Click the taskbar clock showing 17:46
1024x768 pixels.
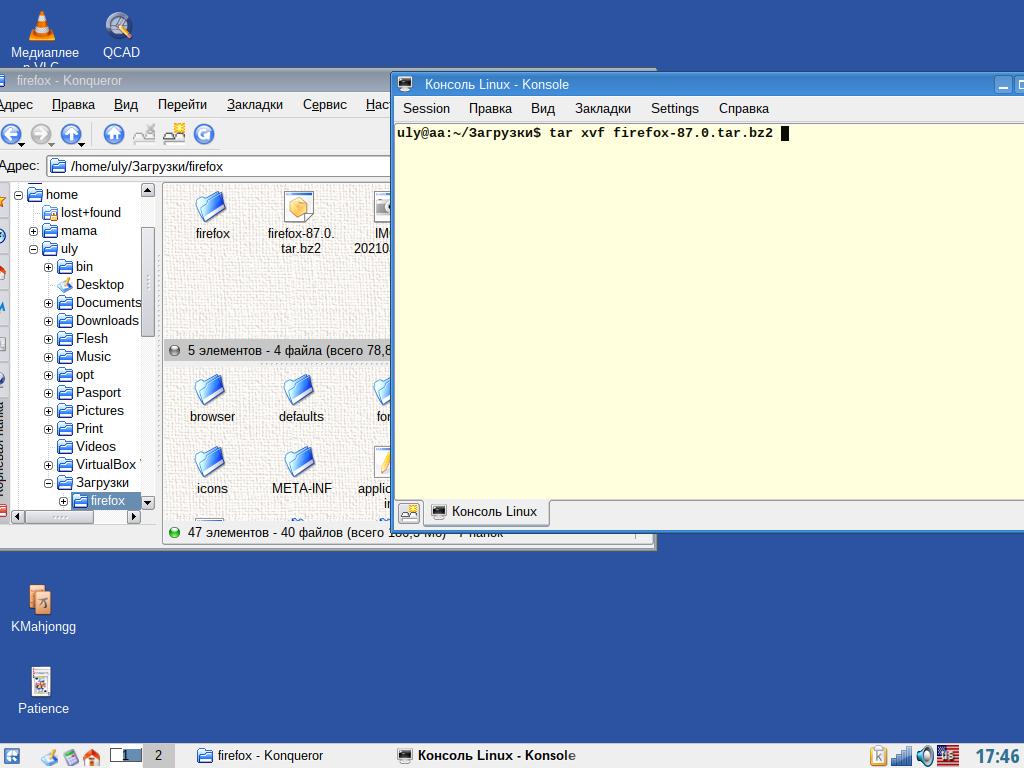pos(997,757)
